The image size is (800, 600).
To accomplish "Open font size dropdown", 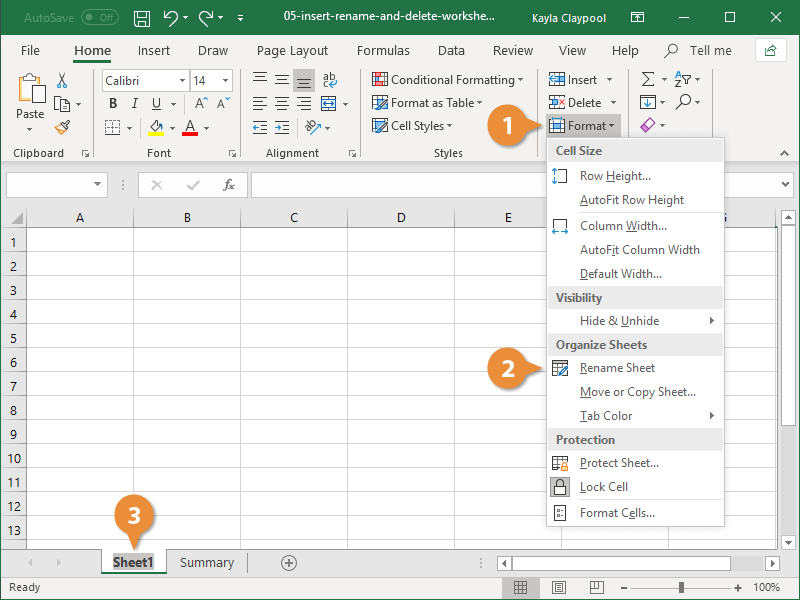I will [x=225, y=81].
